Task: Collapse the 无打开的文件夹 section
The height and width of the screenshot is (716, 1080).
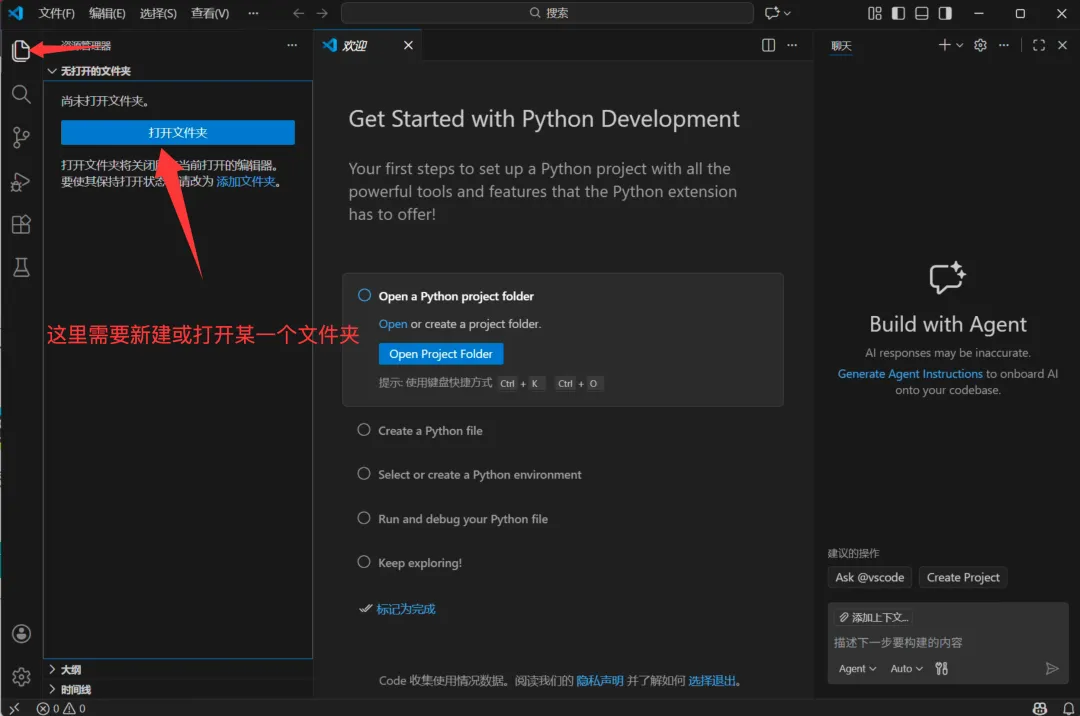Action: click(178, 71)
